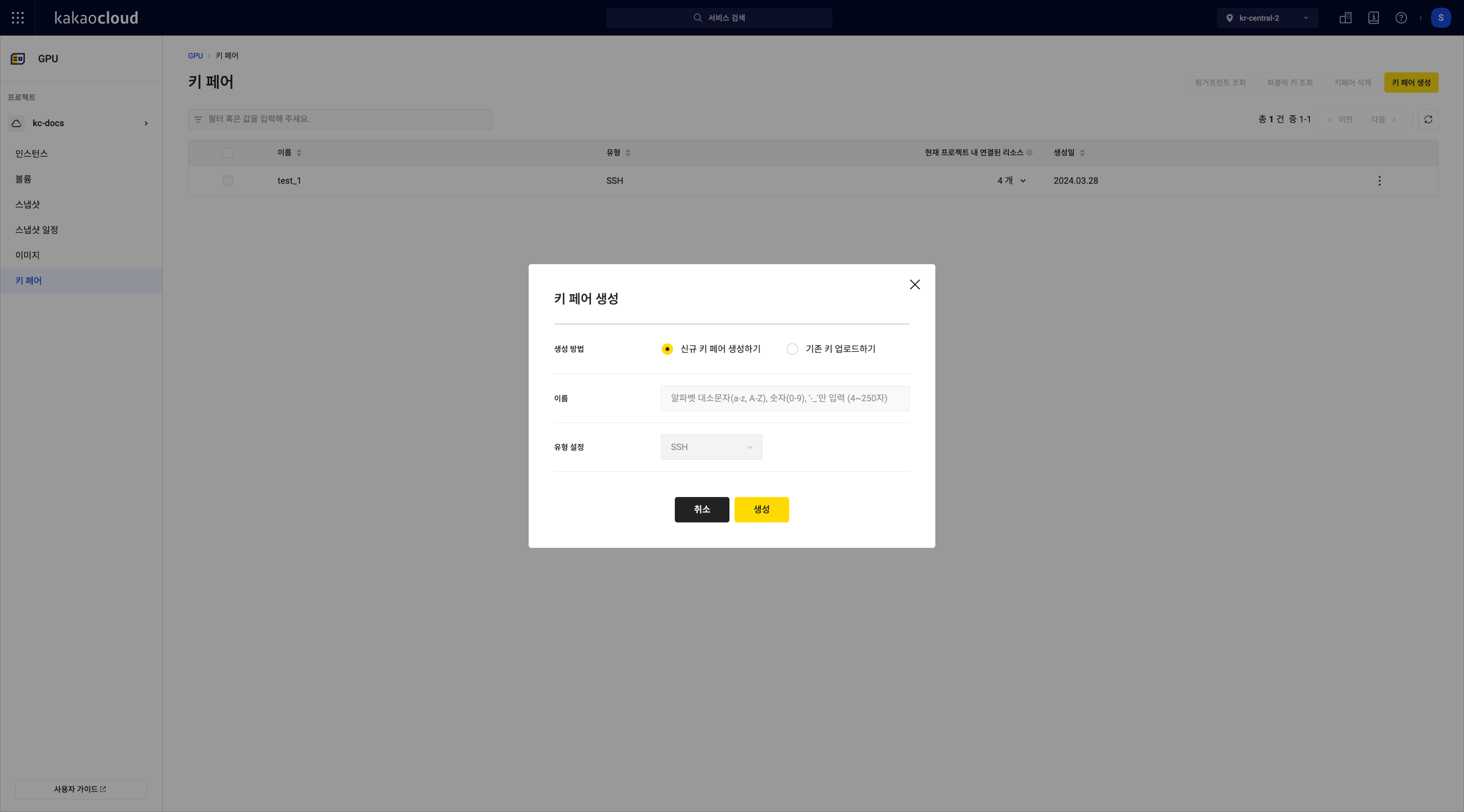Click the test_1 key pair name
This screenshot has height=812, width=1464.
tap(289, 181)
